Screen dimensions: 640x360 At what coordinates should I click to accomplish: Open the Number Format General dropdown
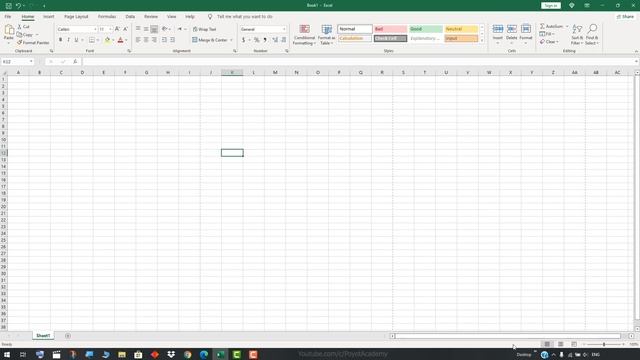(284, 29)
